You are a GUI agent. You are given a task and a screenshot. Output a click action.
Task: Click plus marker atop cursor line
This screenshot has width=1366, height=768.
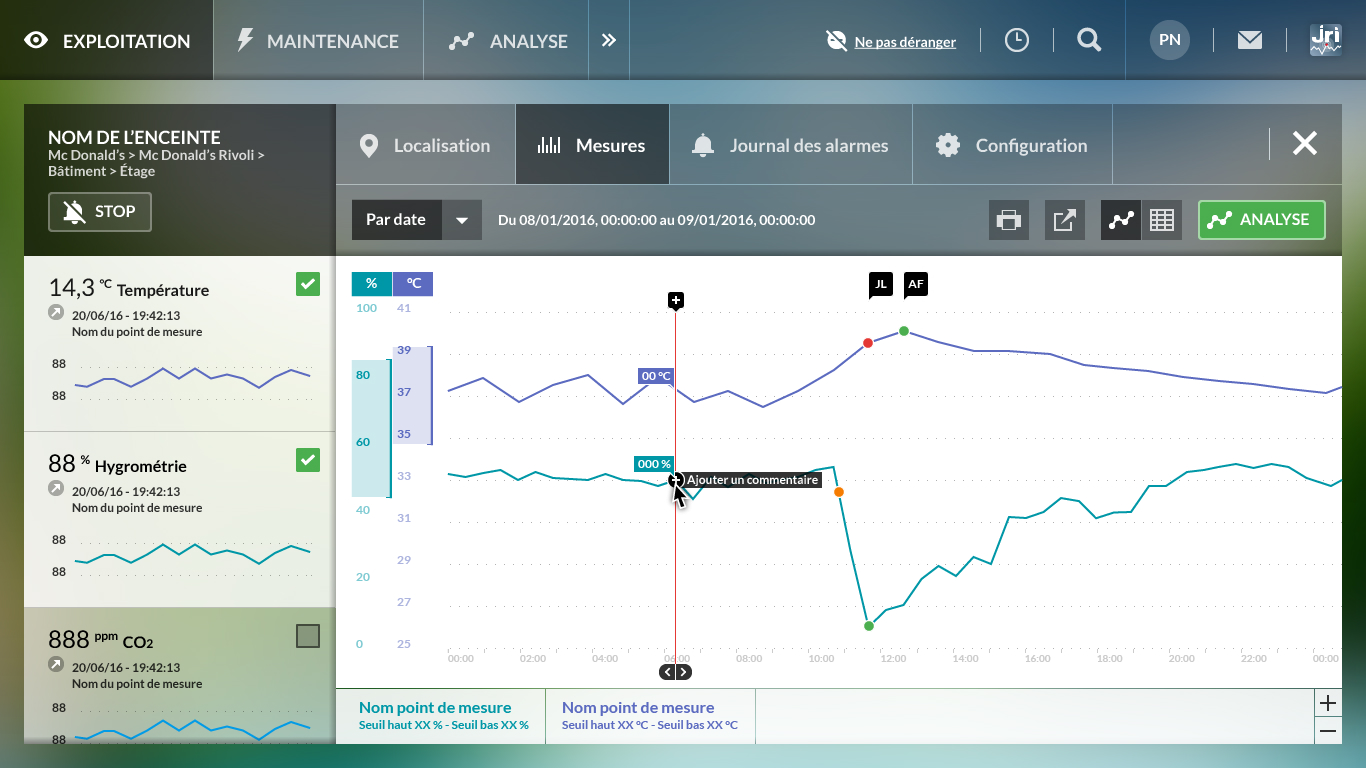coord(676,300)
